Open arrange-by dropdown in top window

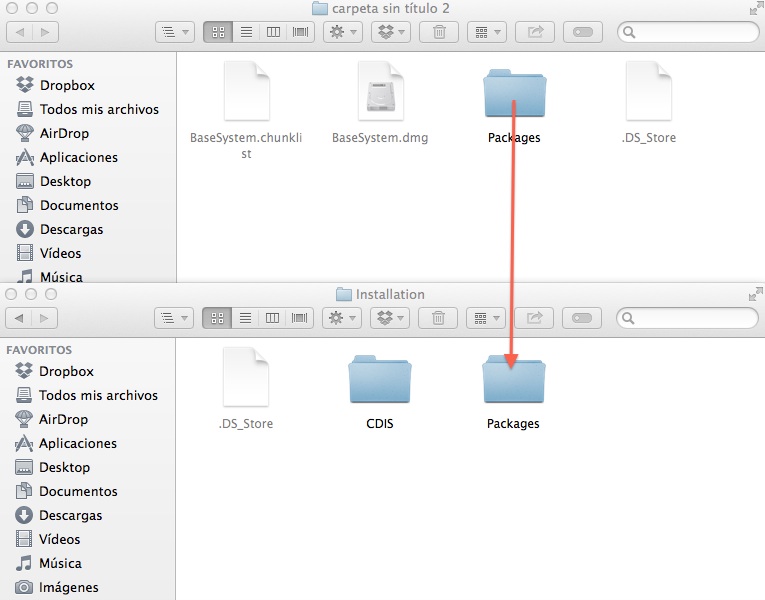(x=487, y=32)
